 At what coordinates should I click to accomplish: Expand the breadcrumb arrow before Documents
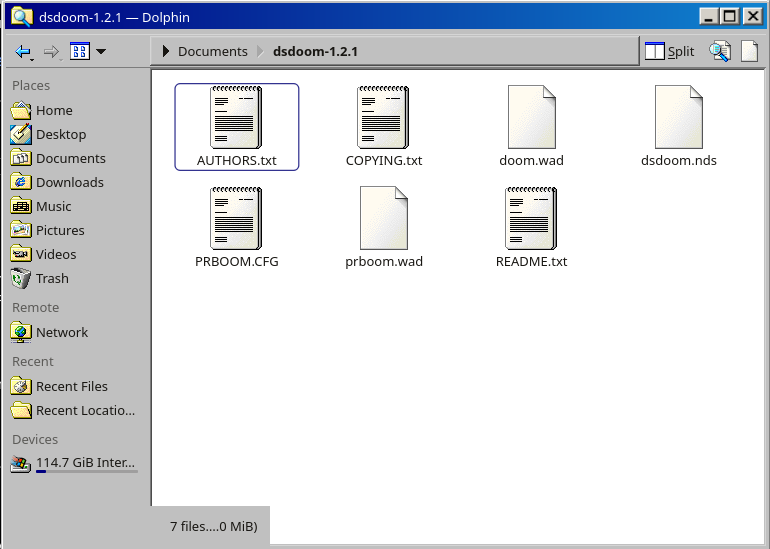(165, 51)
